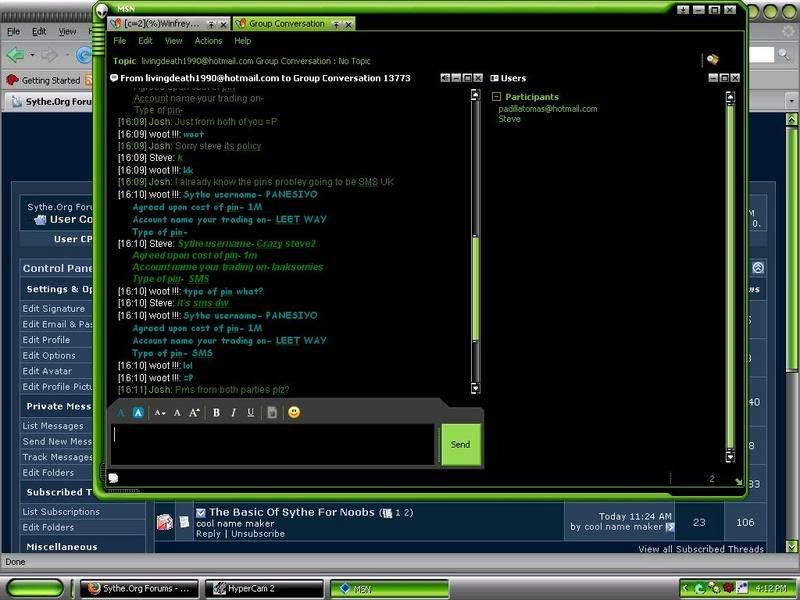The image size is (800, 600).
Task: Click the thread folder status icon
Action: tap(164, 522)
